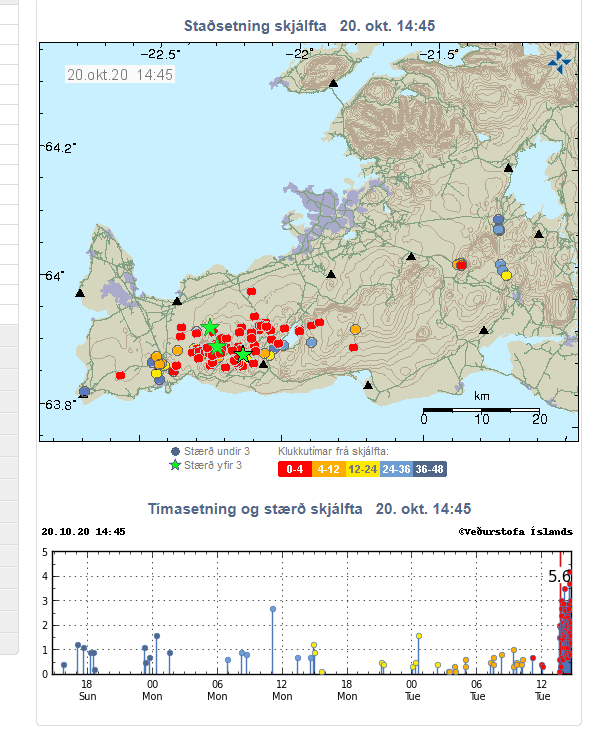
Task: Click the '©Veðurstofa Íslands' credit text
Action: pos(516,532)
